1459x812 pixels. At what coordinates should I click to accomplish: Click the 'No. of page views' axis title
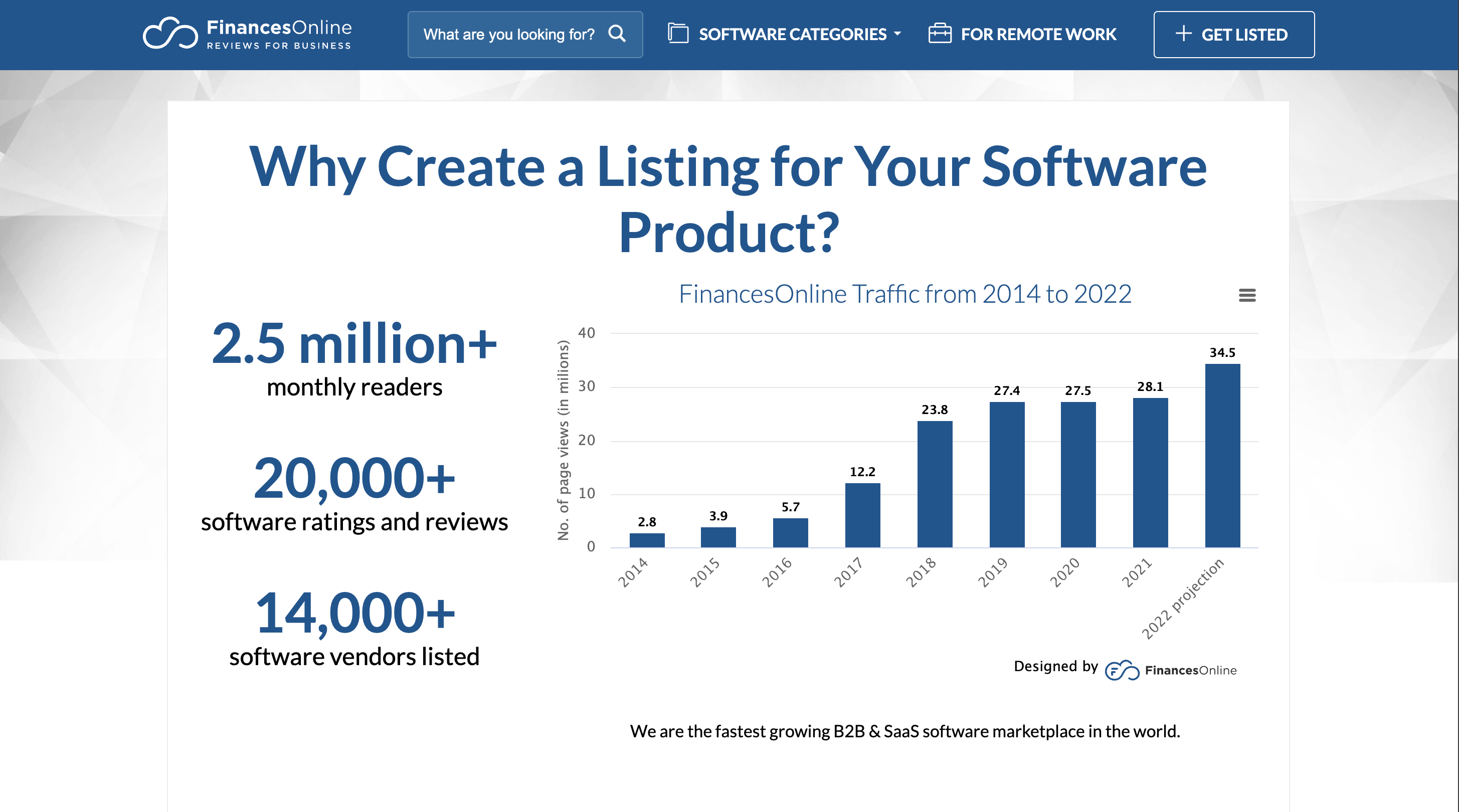click(x=563, y=440)
